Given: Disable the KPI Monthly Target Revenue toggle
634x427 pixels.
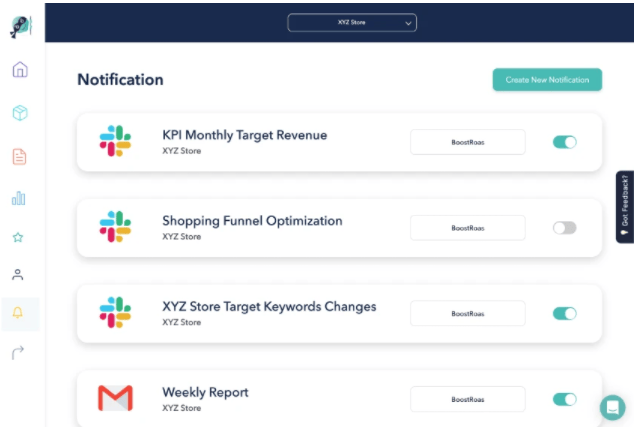Looking at the screenshot, I should click(564, 142).
